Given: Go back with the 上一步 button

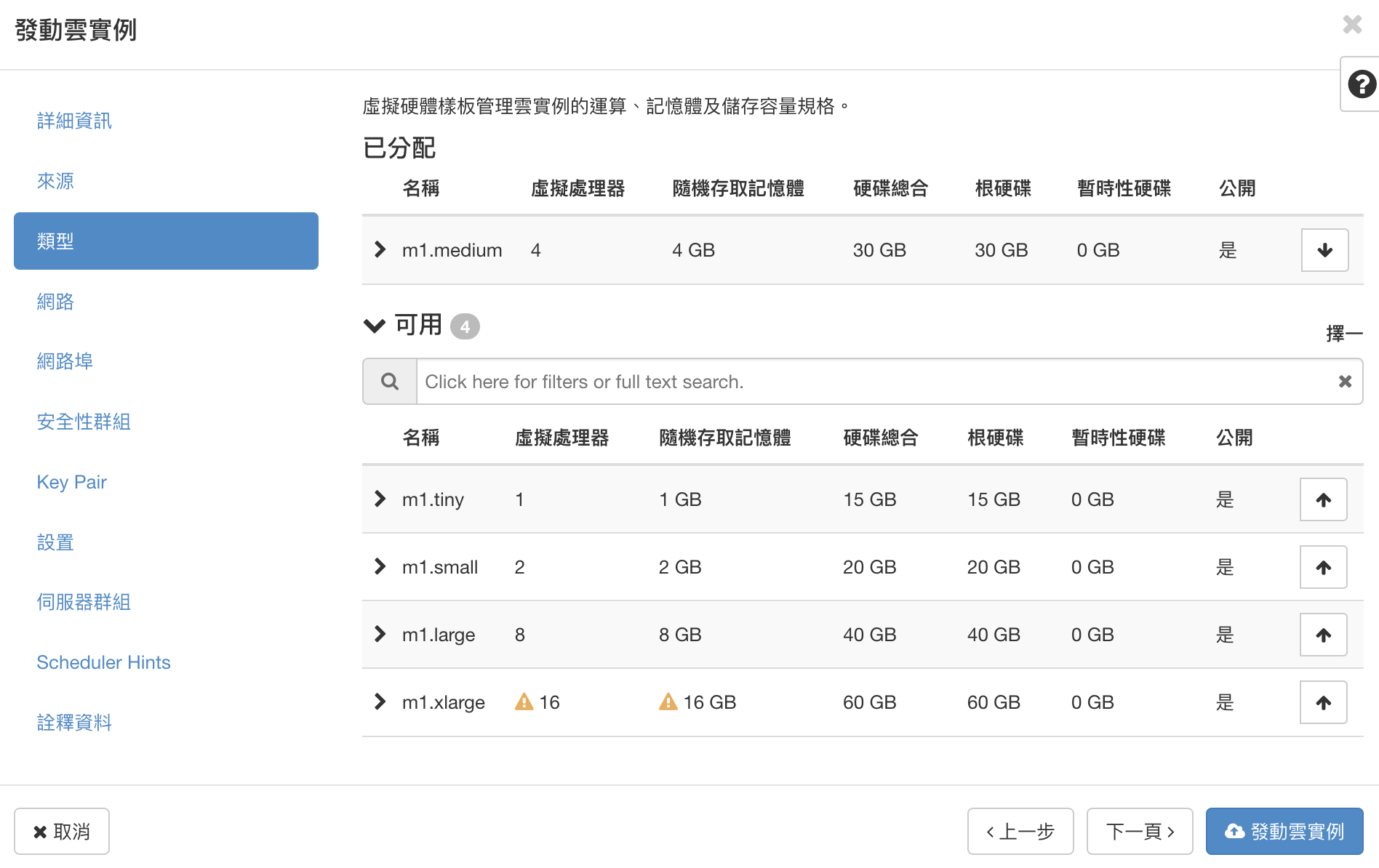Looking at the screenshot, I should [1020, 831].
